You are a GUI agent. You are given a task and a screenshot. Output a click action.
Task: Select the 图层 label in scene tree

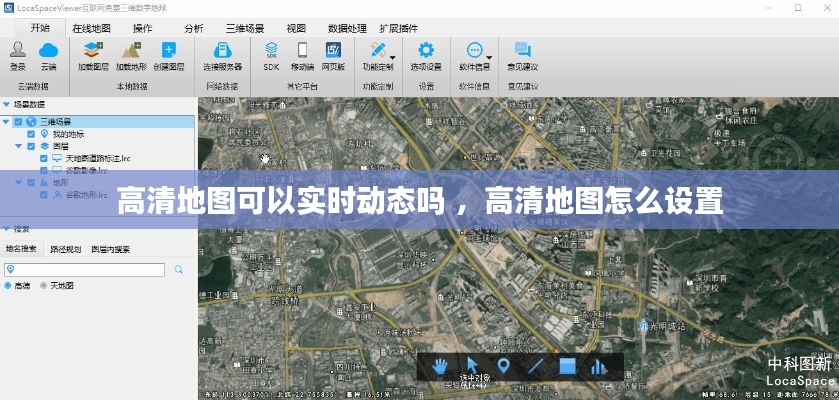click(x=60, y=146)
